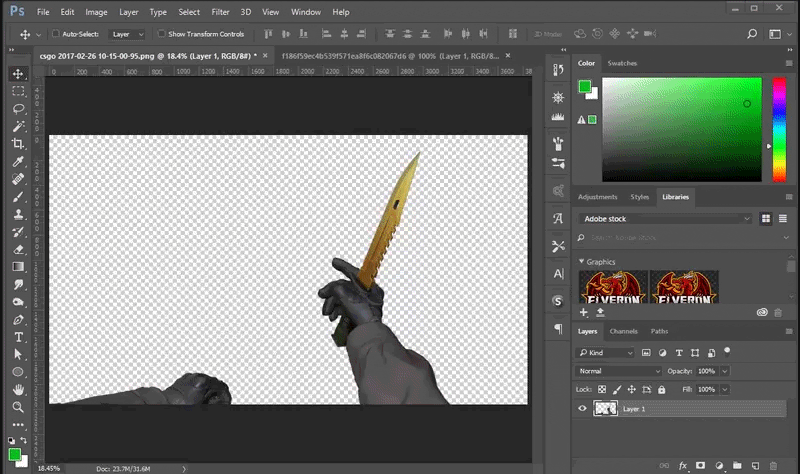The height and width of the screenshot is (474, 800).
Task: Select the Clone Stamp tool
Action: point(18,214)
